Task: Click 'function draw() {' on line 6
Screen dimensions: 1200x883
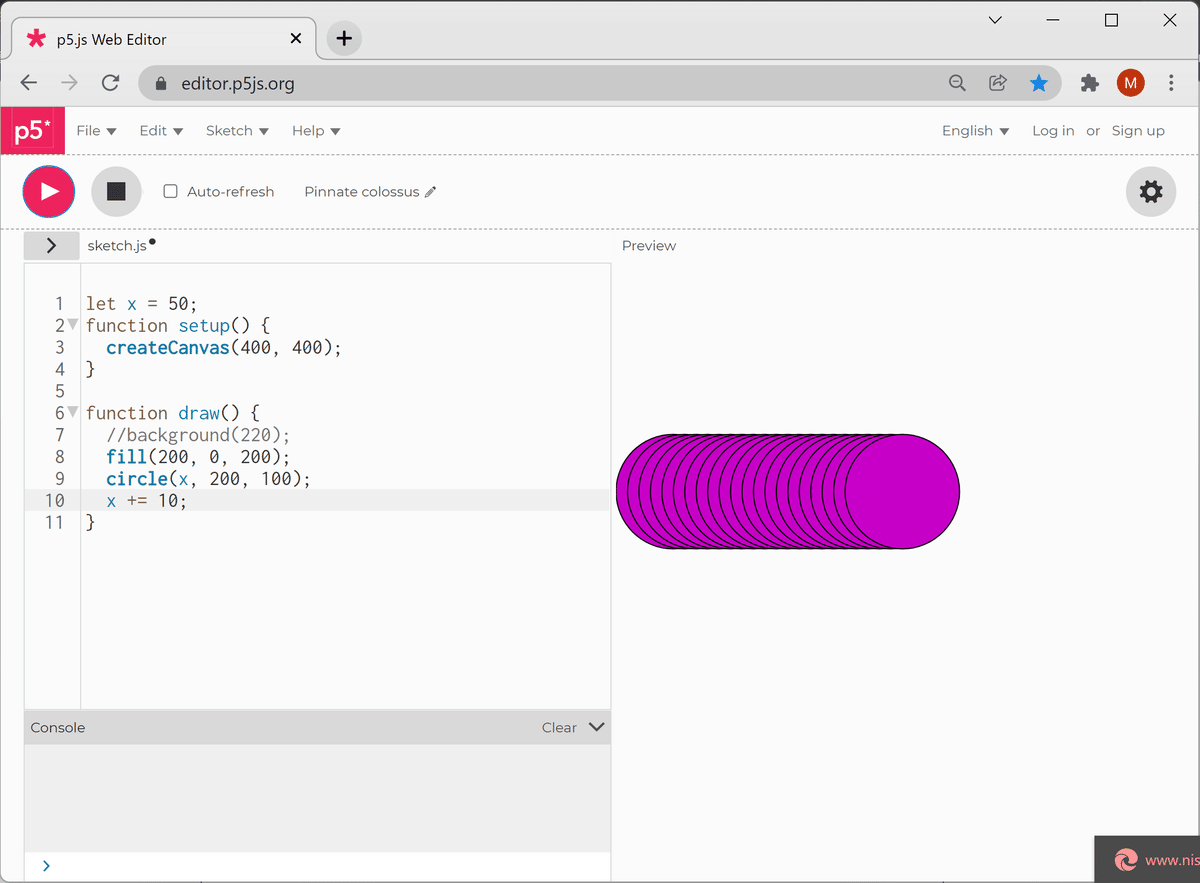Action: (x=173, y=413)
